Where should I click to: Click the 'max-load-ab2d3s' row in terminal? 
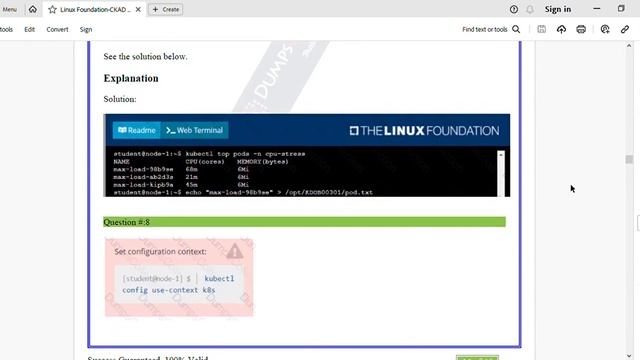[x=181, y=177]
